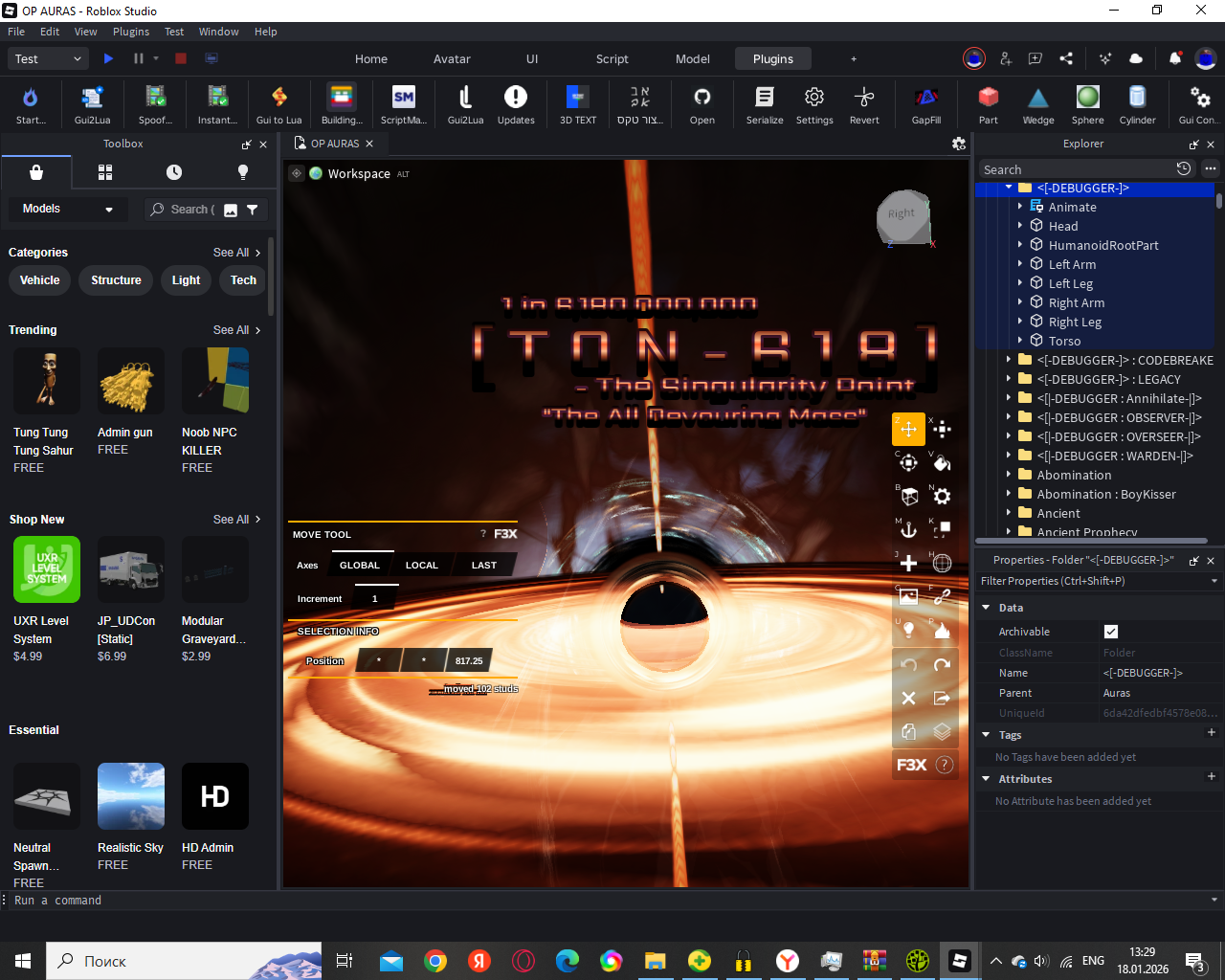This screenshot has height=980, width=1225.
Task: Select the F3X Decorate flame tool
Action: pyautogui.click(x=943, y=630)
